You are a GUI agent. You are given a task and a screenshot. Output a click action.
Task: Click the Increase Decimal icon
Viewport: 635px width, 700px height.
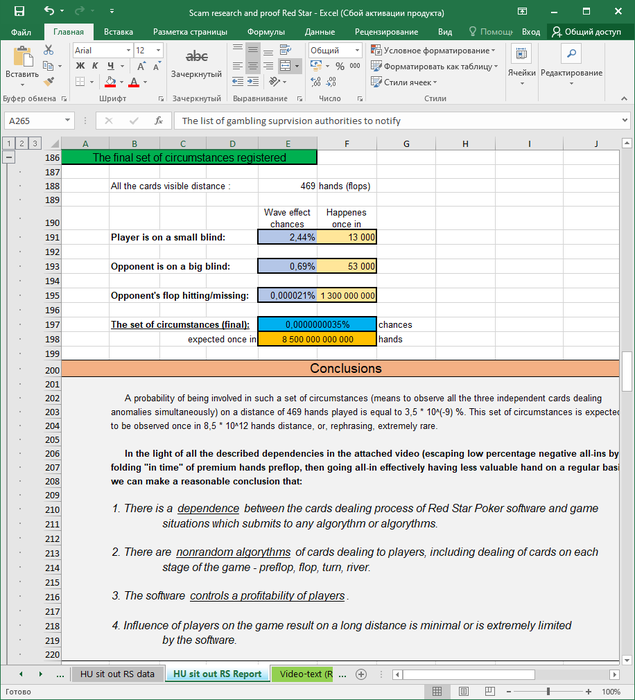[x=316, y=82]
